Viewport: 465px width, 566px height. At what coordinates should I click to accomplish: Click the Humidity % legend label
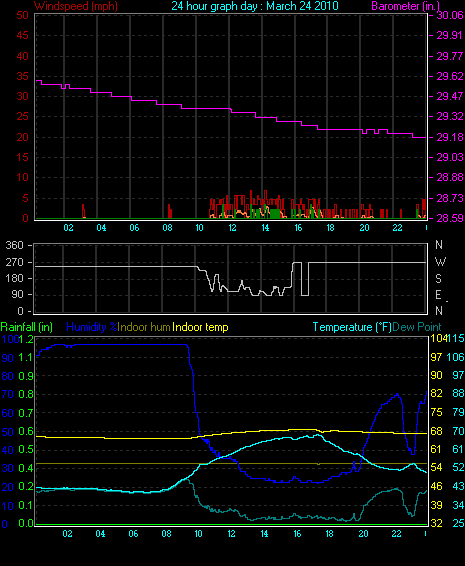pyautogui.click(x=92, y=327)
